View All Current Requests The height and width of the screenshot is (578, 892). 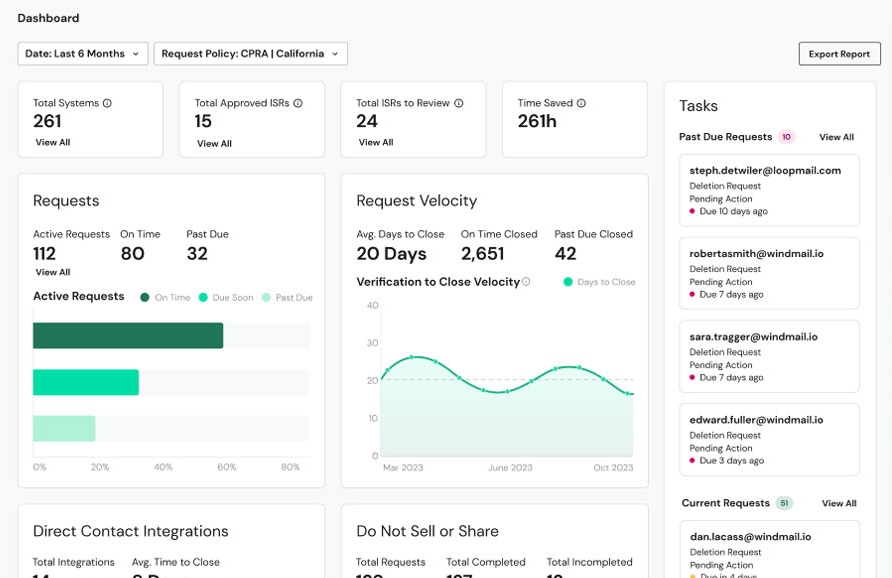click(839, 503)
